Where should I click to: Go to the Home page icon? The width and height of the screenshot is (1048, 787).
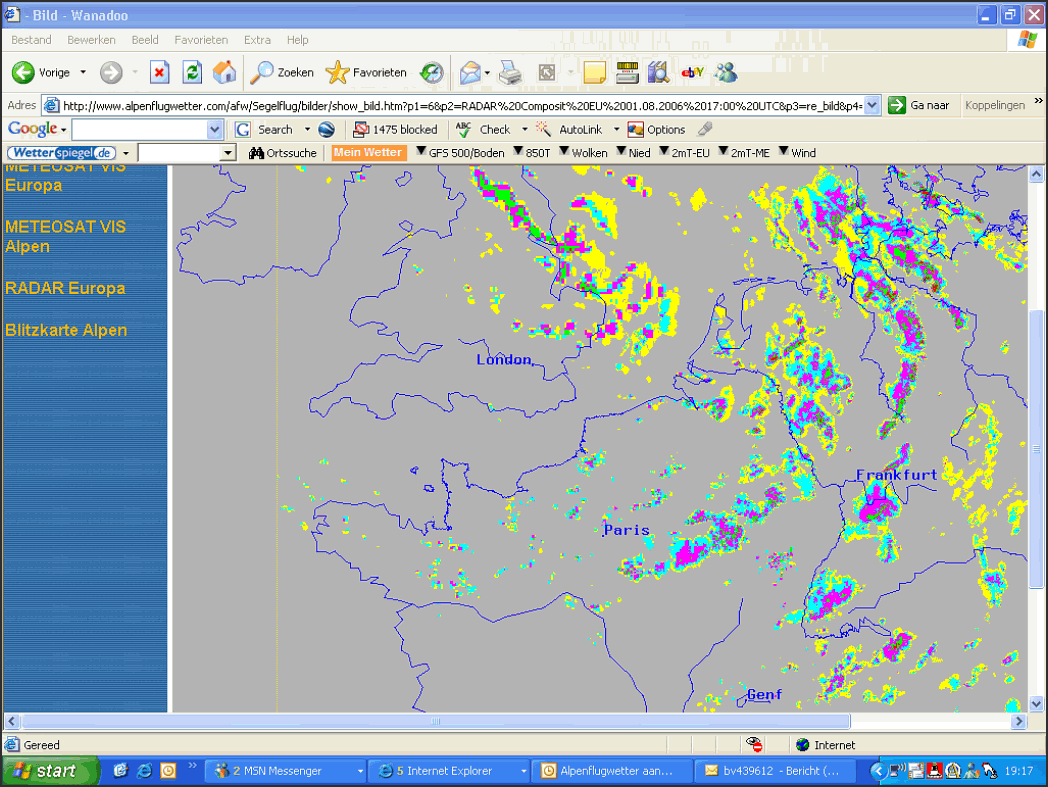[225, 73]
